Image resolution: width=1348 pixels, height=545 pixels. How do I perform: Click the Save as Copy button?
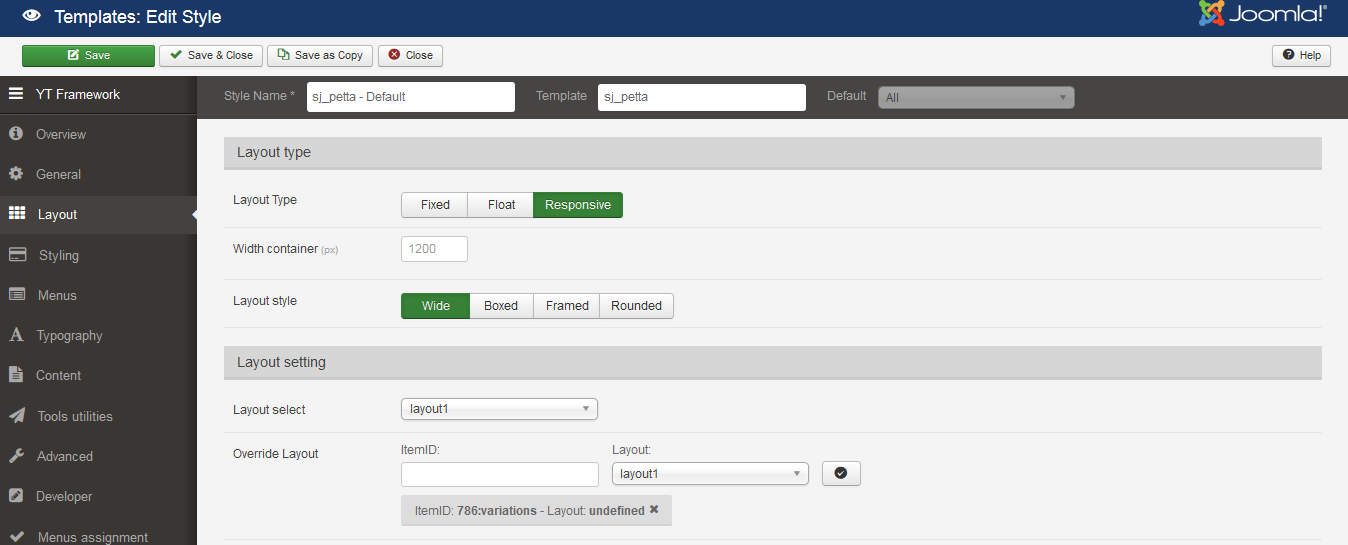[320, 55]
